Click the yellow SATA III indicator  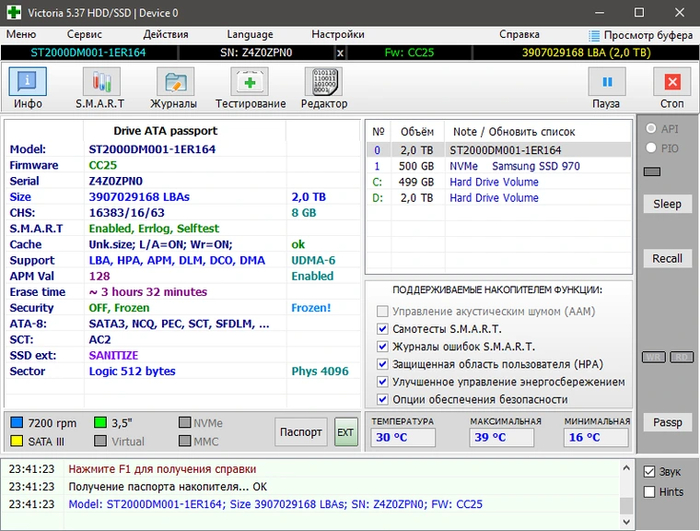(17, 441)
